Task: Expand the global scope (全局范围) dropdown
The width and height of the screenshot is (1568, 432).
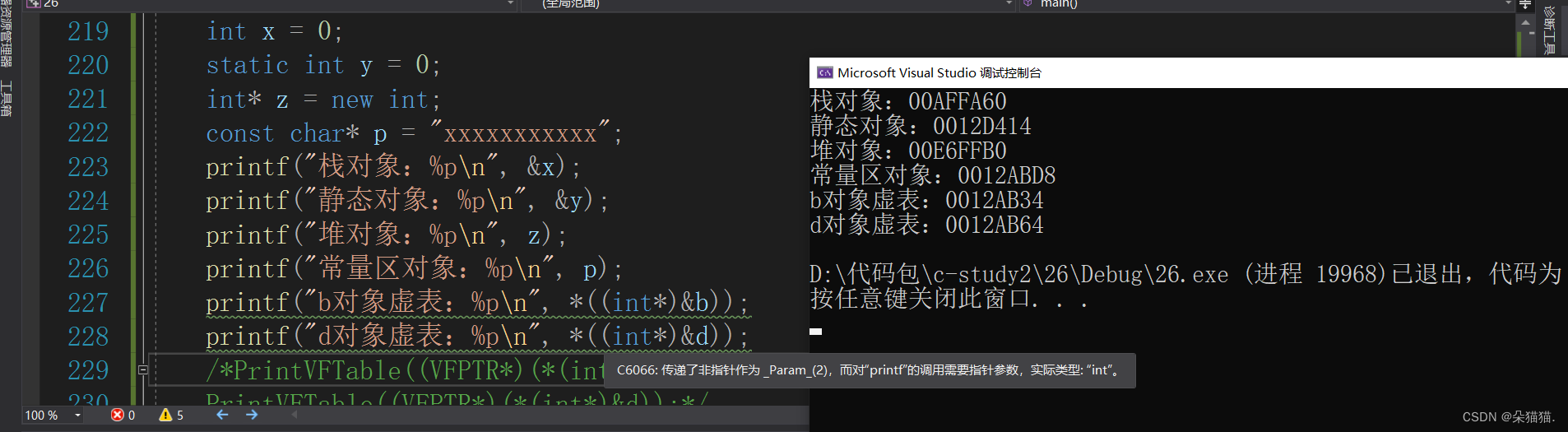Action: (x=1009, y=3)
